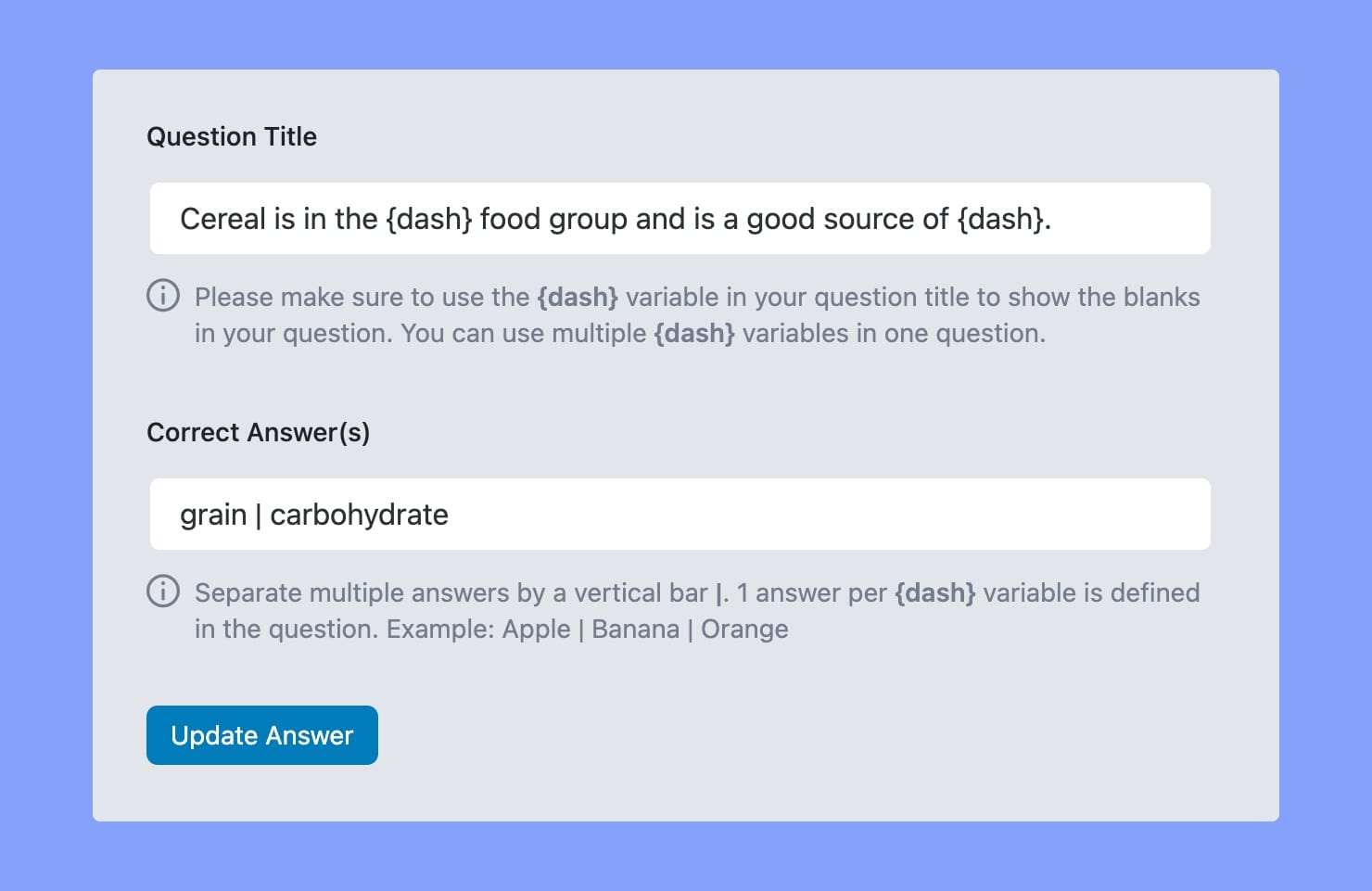Click the example text Apple | Banana | Orange

(x=644, y=629)
